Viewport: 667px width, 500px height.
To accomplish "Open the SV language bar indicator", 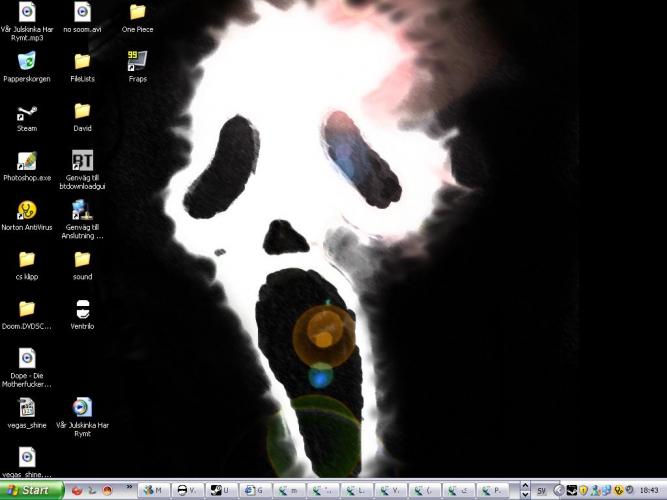I will pos(541,491).
